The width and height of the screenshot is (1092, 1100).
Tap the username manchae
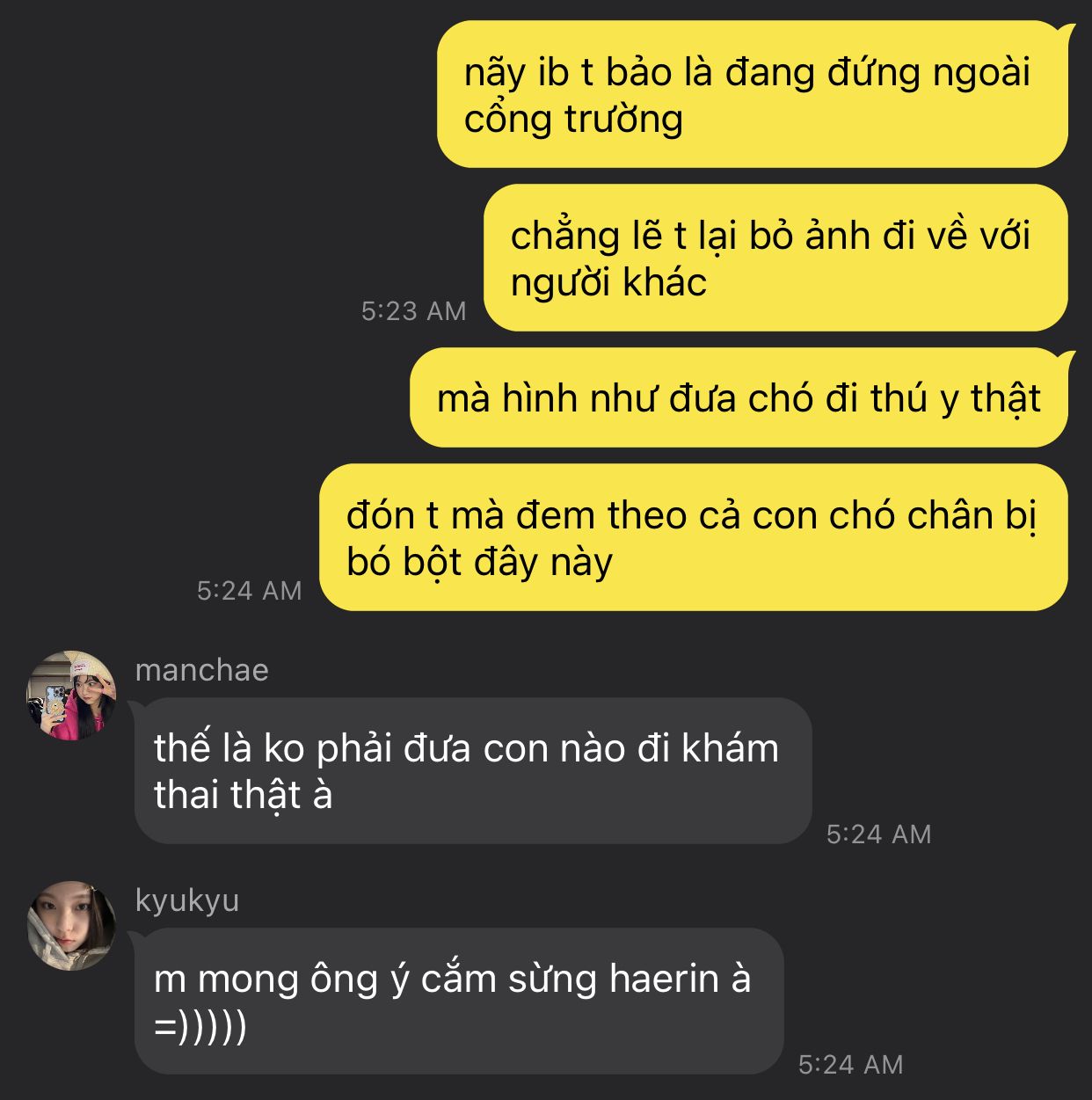202,670
